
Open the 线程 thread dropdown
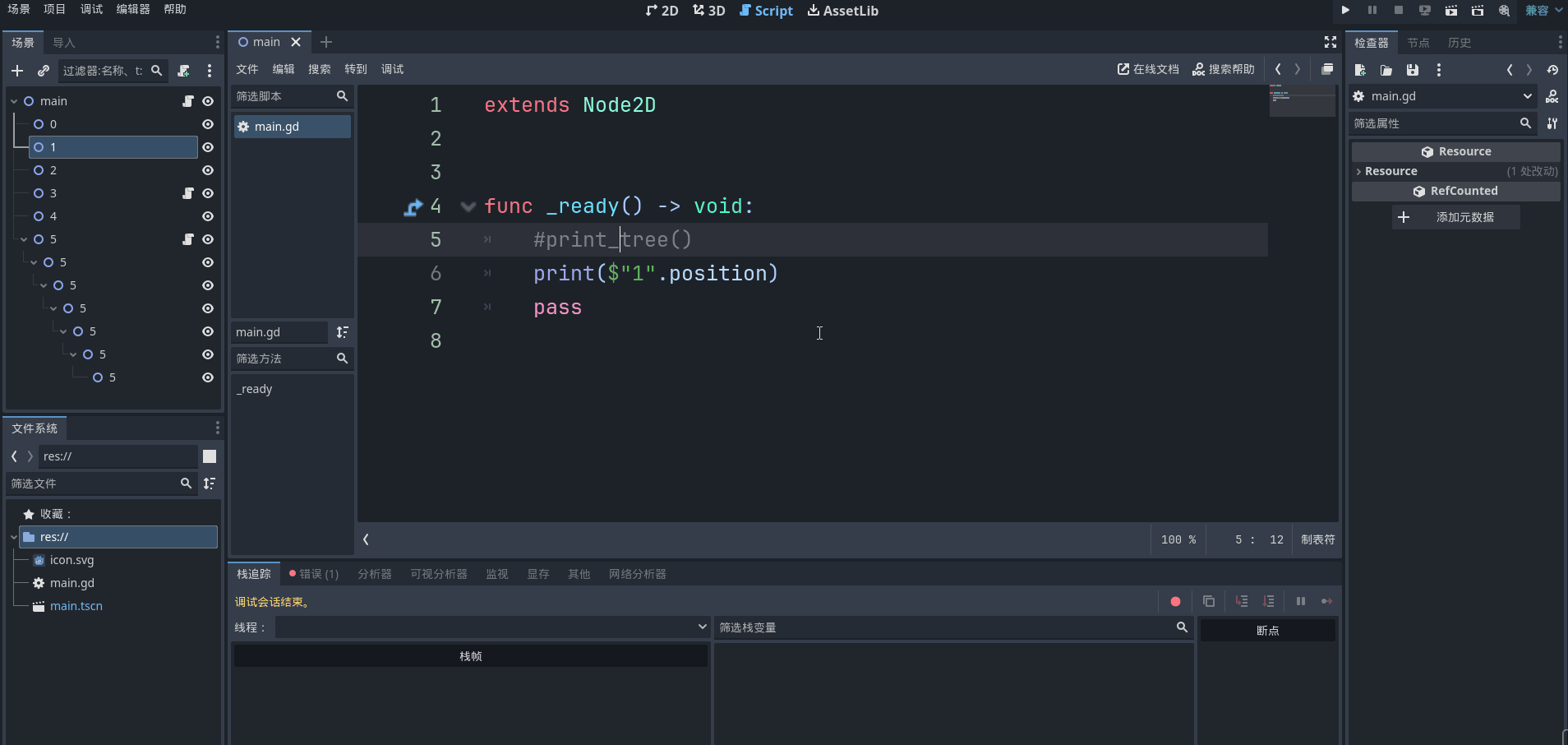[x=491, y=627]
